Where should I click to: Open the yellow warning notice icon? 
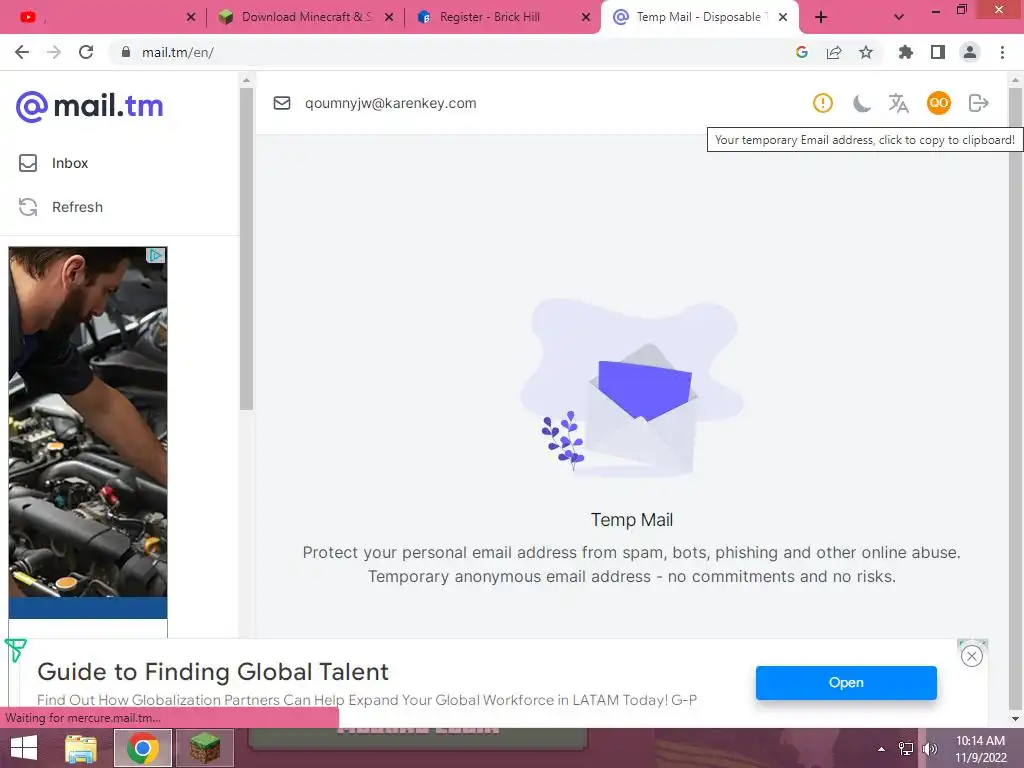click(823, 103)
